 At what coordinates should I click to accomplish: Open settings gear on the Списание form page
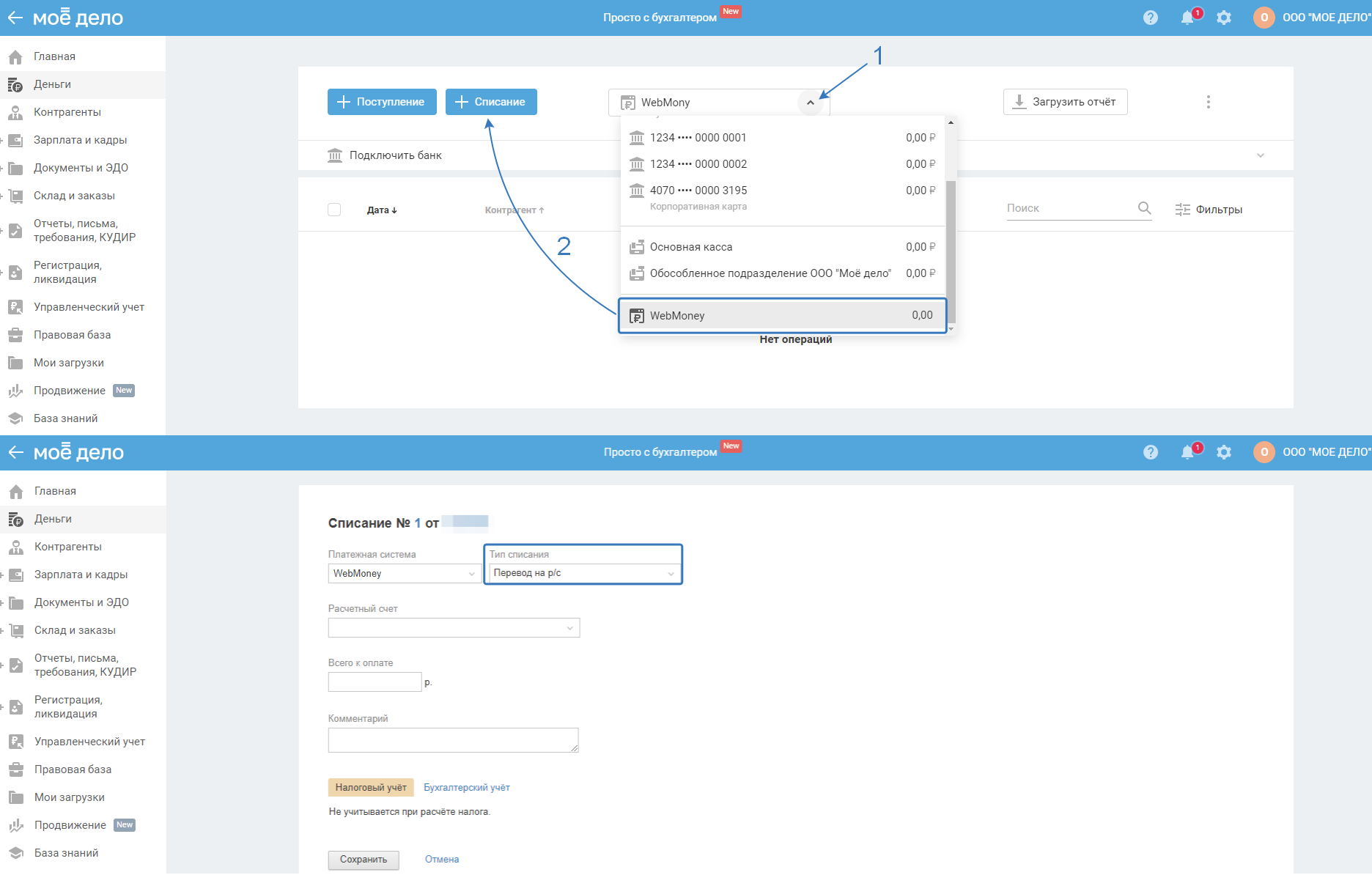(1224, 452)
